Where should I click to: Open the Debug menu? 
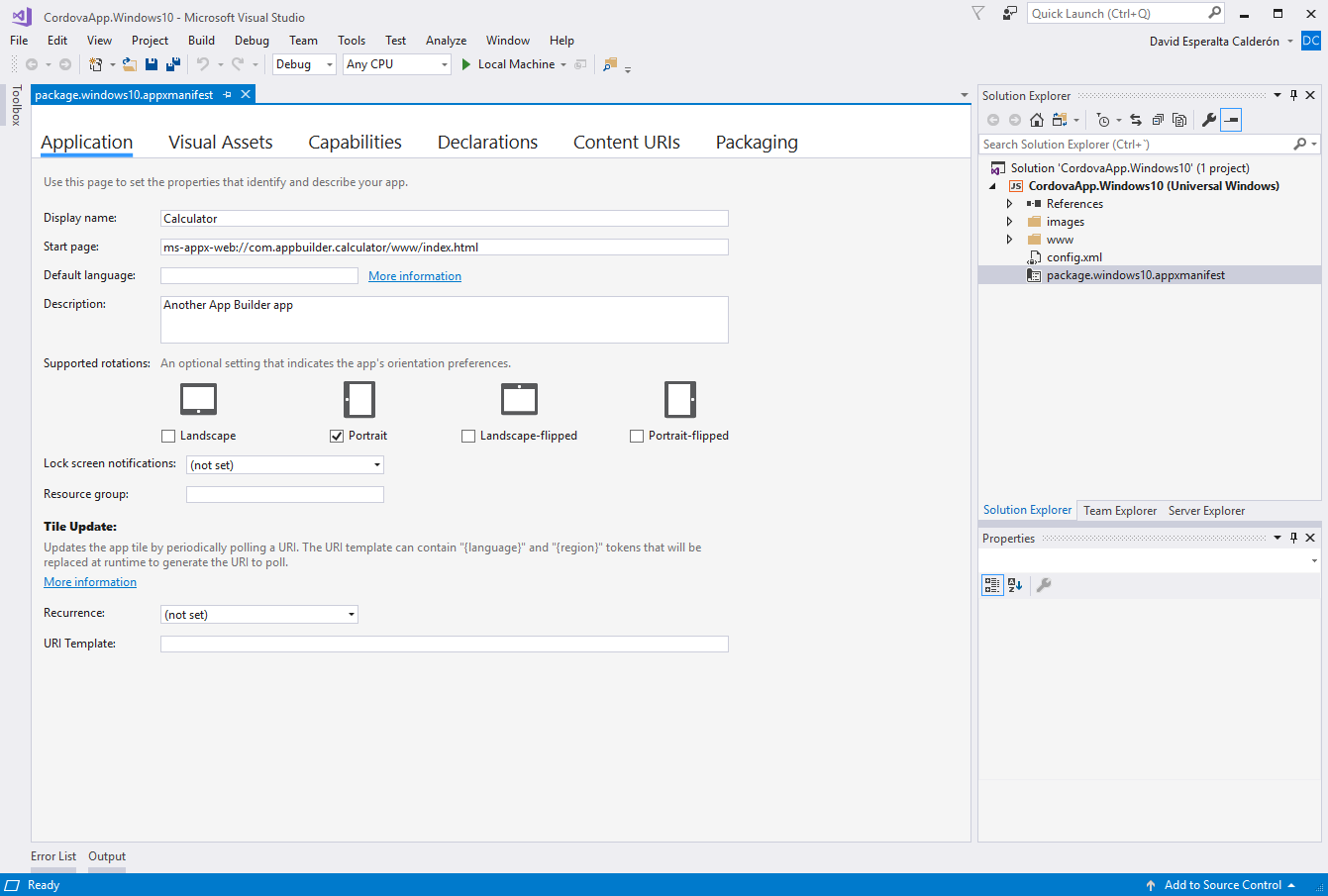pos(252,41)
